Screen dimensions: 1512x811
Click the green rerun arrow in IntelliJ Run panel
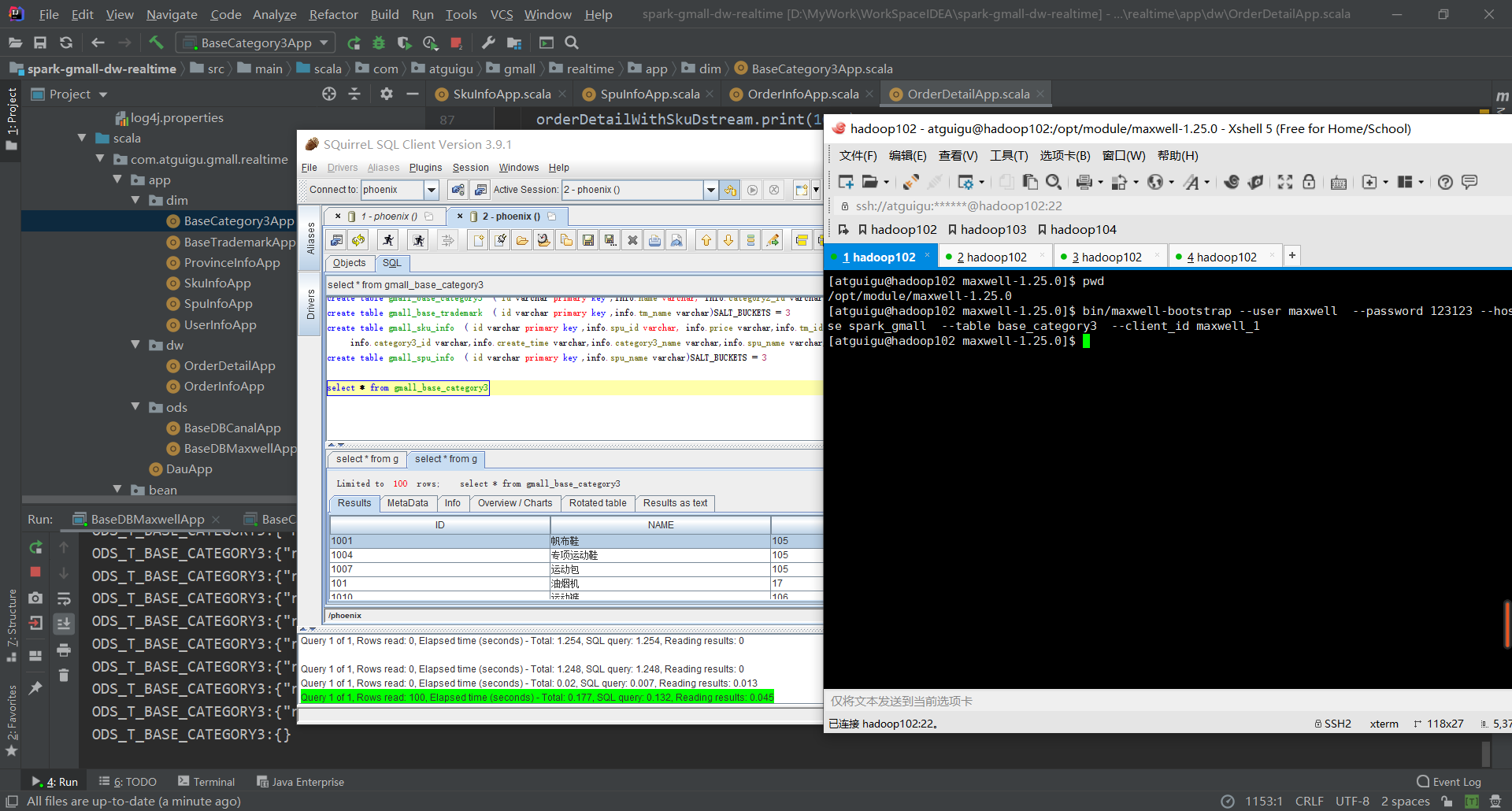click(35, 546)
